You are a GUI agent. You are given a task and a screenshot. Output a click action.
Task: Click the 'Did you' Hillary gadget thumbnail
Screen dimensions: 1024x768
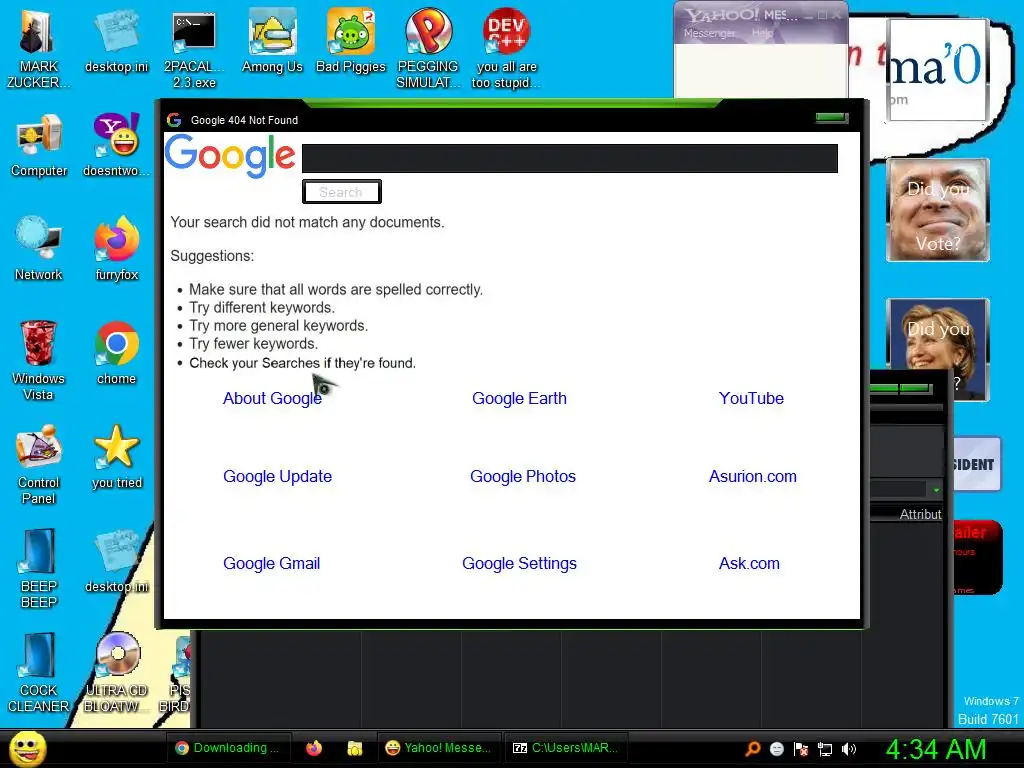938,340
